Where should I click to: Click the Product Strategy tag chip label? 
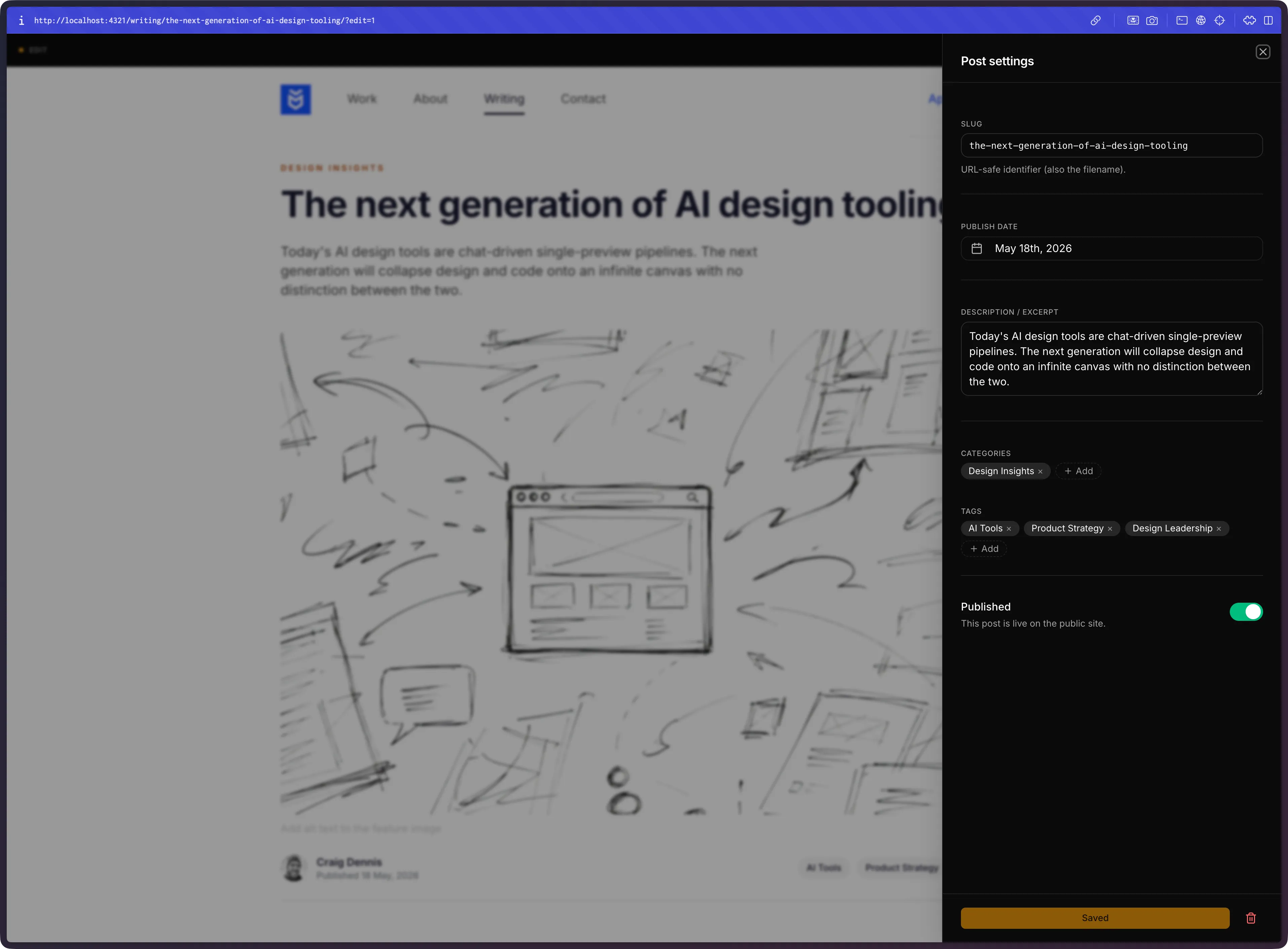click(1068, 528)
